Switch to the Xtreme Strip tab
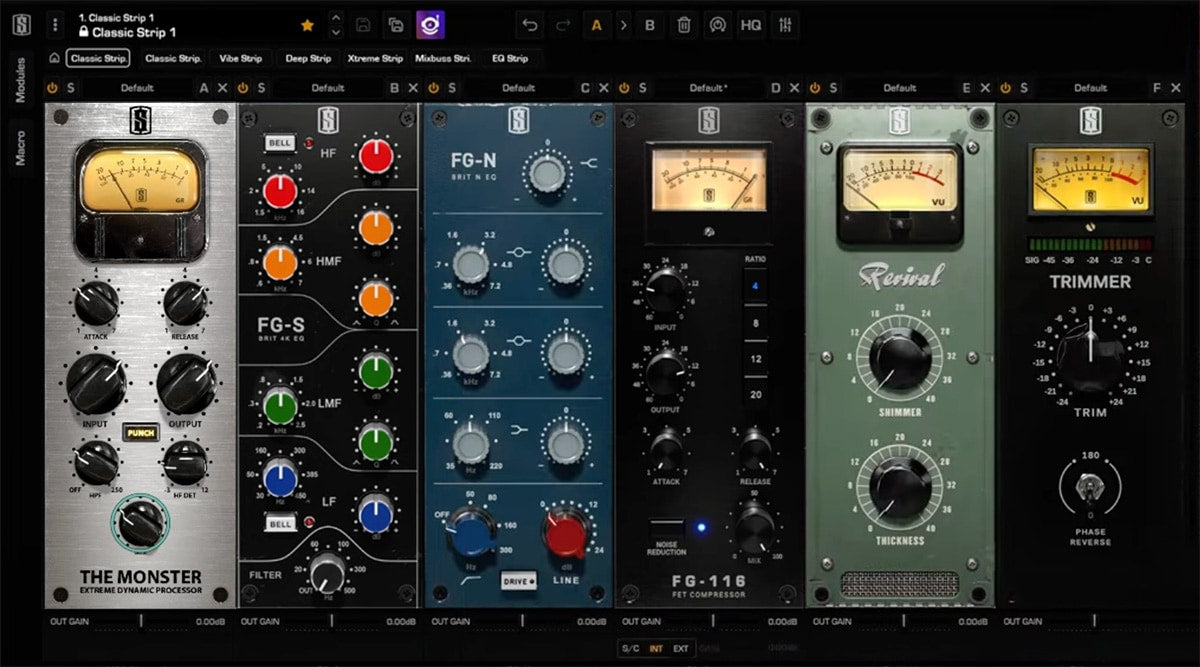Viewport: 1200px width, 667px height. pos(375,58)
